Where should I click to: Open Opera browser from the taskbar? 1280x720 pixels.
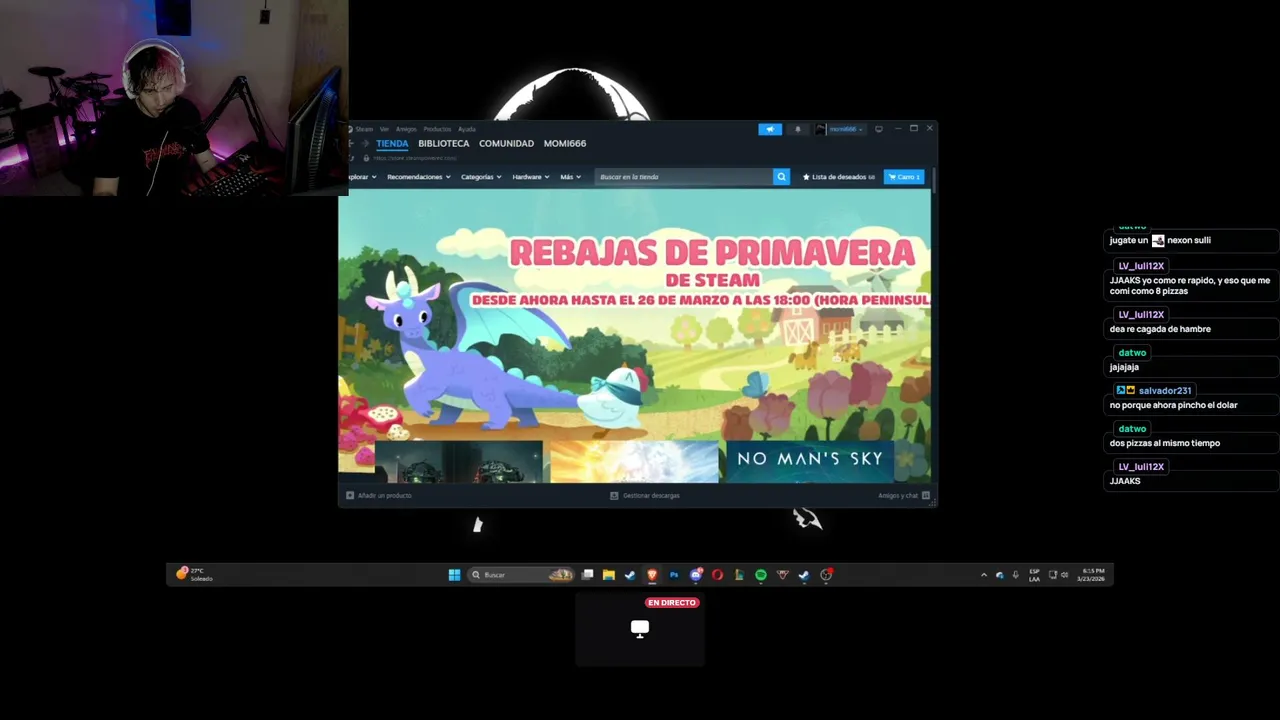[717, 575]
